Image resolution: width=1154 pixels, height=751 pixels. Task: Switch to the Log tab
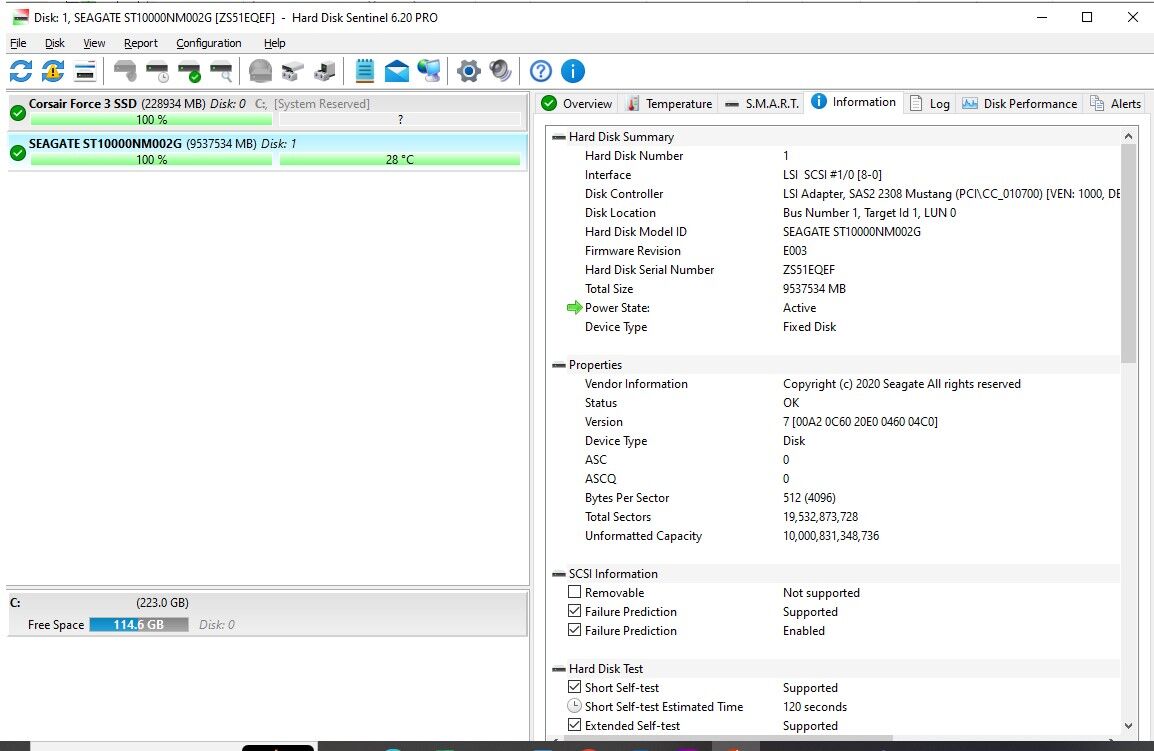(x=930, y=104)
